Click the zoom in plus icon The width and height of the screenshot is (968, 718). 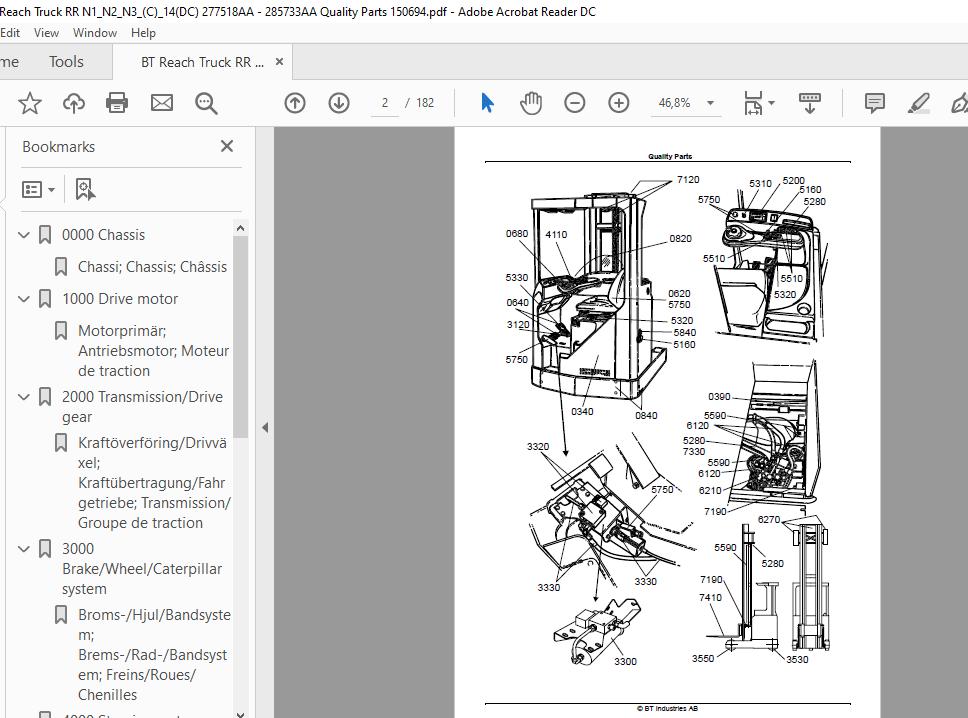(619, 103)
